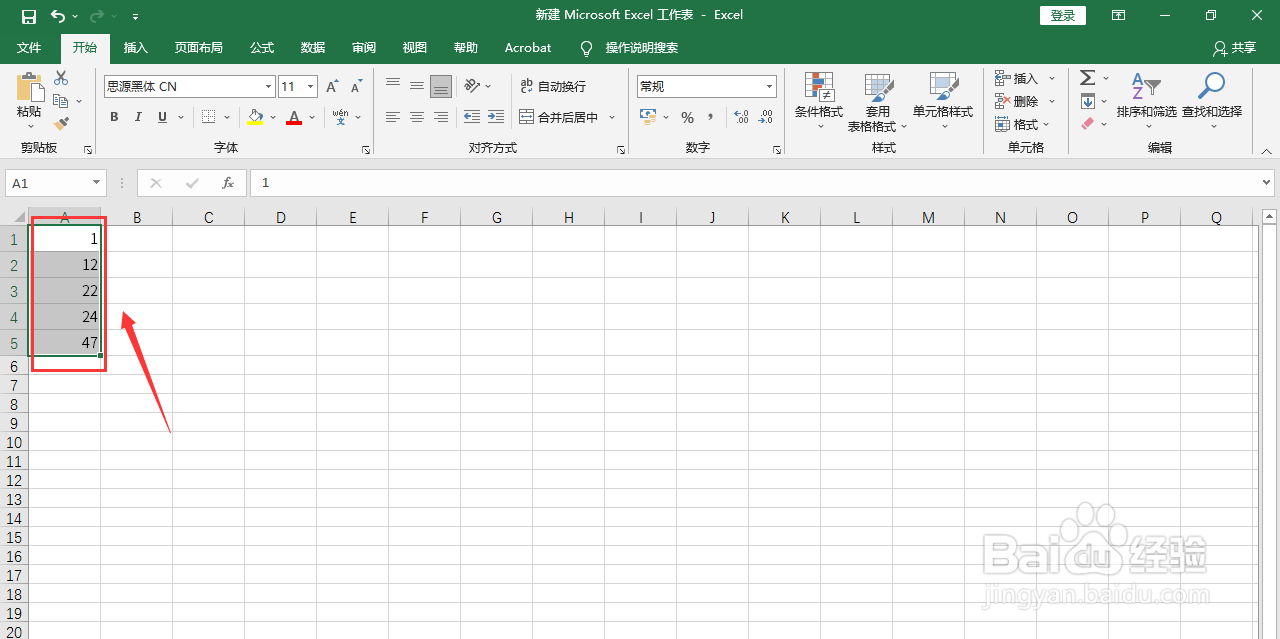1280x639 pixels.
Task: Open the number format dropdown 常规
Action: click(x=769, y=87)
